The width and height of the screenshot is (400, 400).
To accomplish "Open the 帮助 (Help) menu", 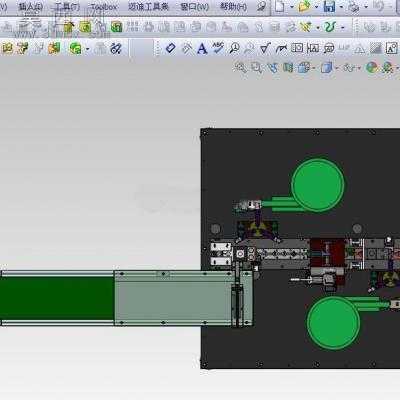I will click(233, 6).
